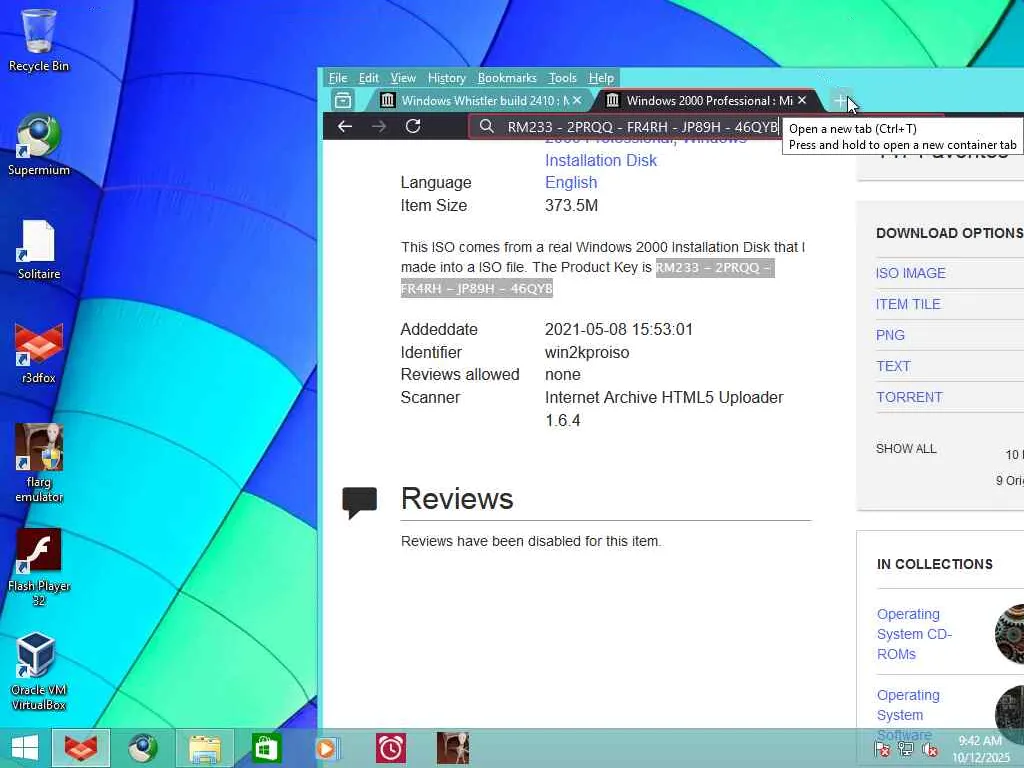The image size is (1024, 768).
Task: Click the highlighted product key text
Action: coord(587,278)
